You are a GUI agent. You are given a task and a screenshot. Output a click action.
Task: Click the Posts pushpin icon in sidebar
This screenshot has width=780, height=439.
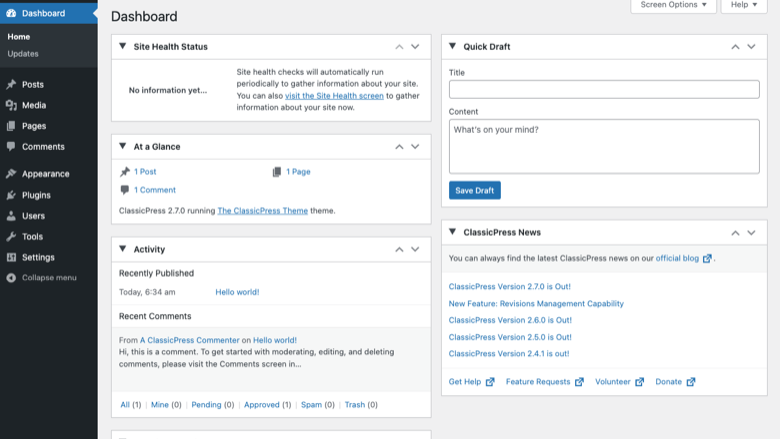pyautogui.click(x=11, y=85)
